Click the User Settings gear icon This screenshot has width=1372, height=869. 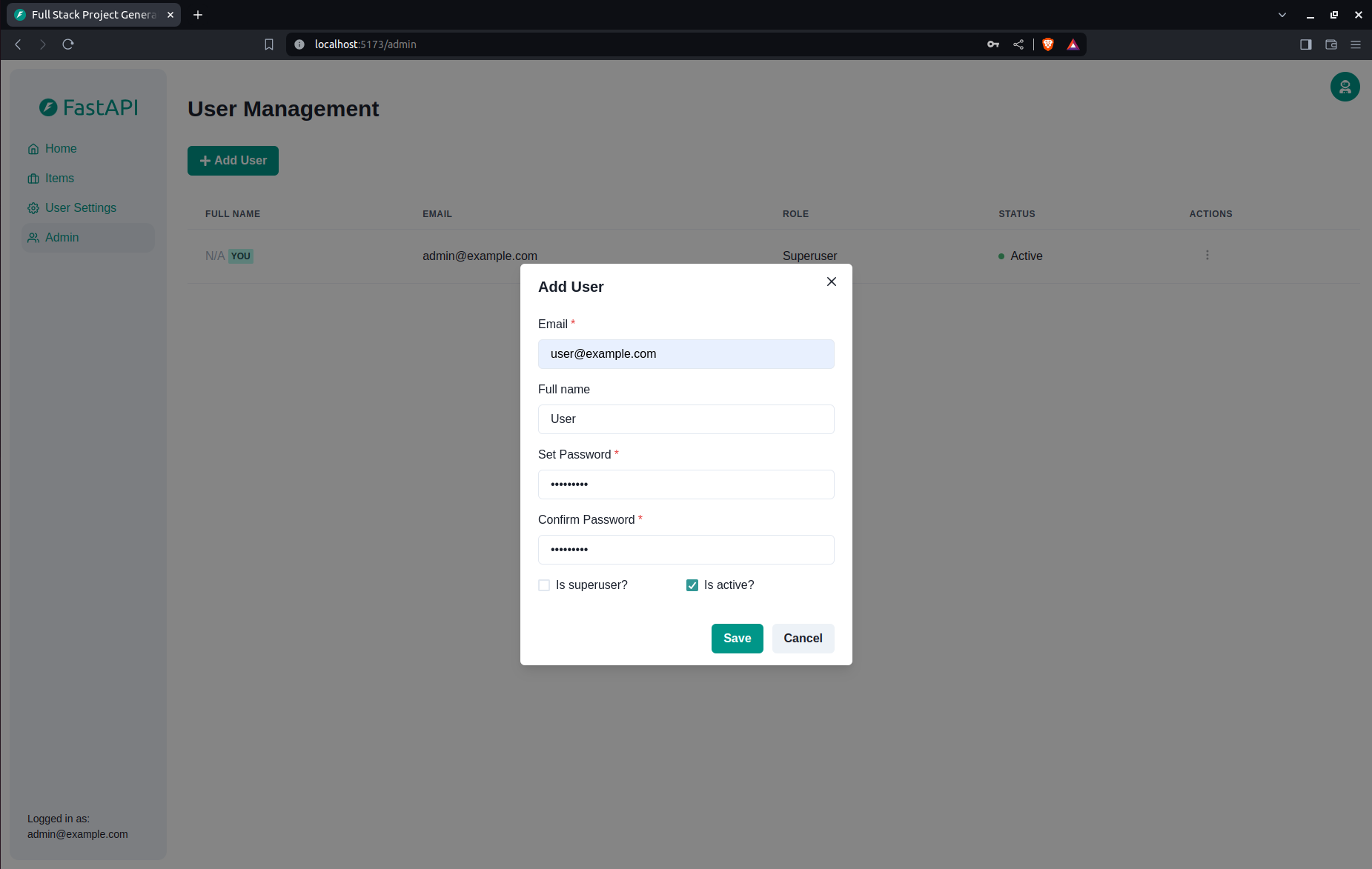(x=33, y=207)
